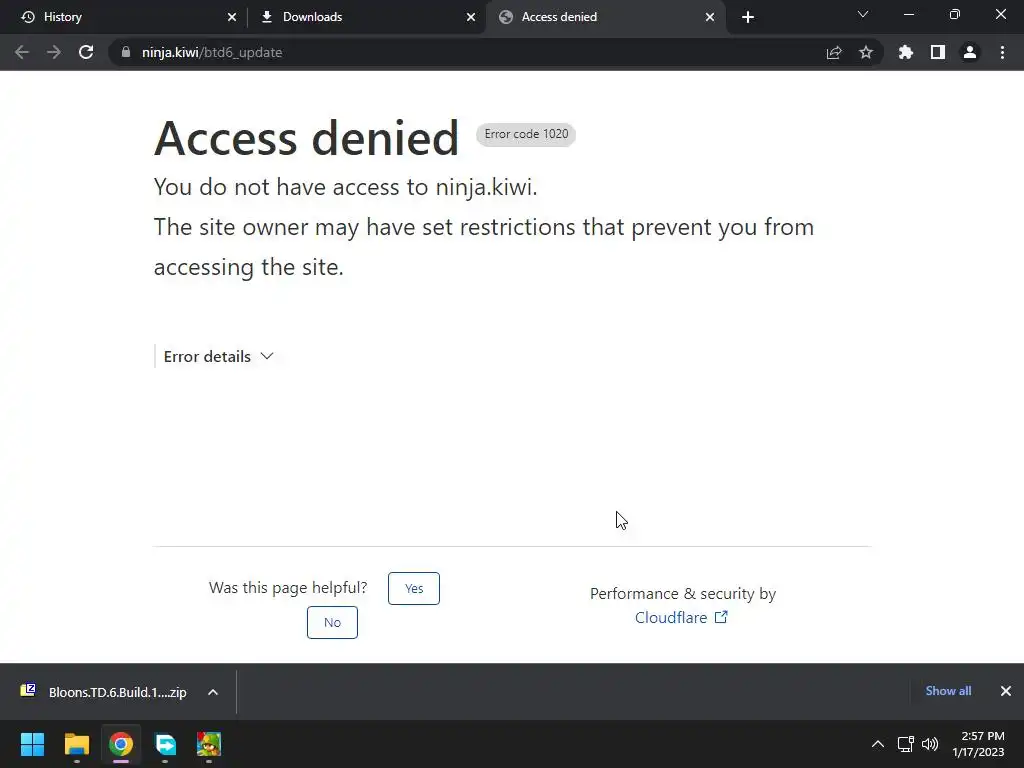Close the Access denied tab
Screen dimensions: 1024x768
tap(710, 17)
